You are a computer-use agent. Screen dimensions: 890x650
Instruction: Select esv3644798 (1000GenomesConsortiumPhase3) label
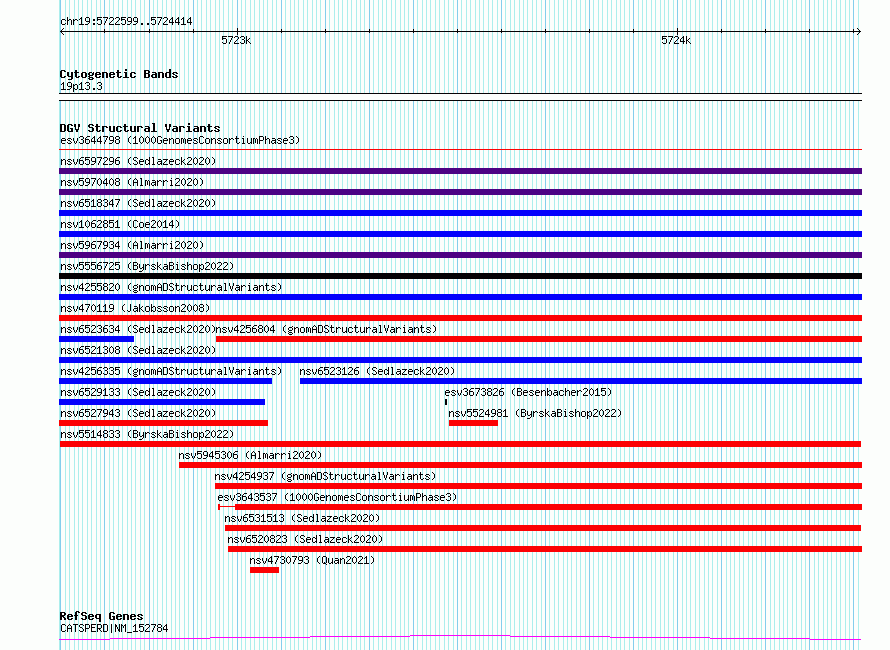(180, 140)
